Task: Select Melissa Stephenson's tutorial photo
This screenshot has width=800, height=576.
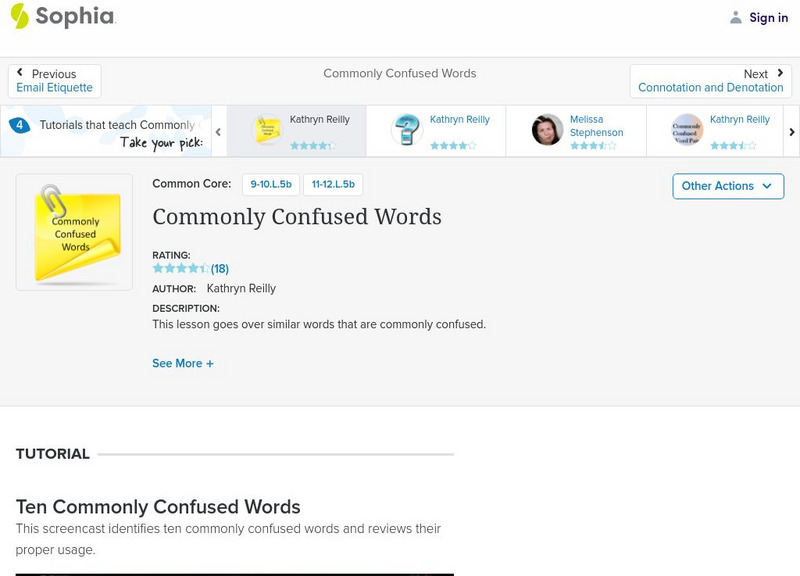Action: (x=547, y=128)
